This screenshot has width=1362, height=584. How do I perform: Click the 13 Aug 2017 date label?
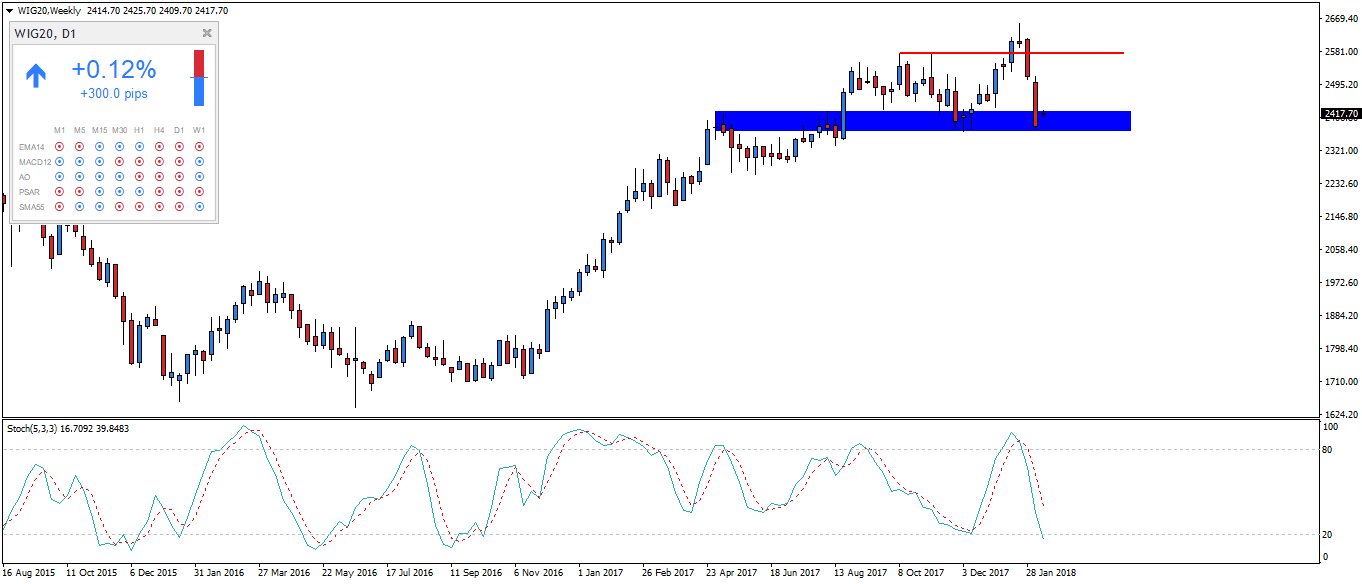point(861,573)
